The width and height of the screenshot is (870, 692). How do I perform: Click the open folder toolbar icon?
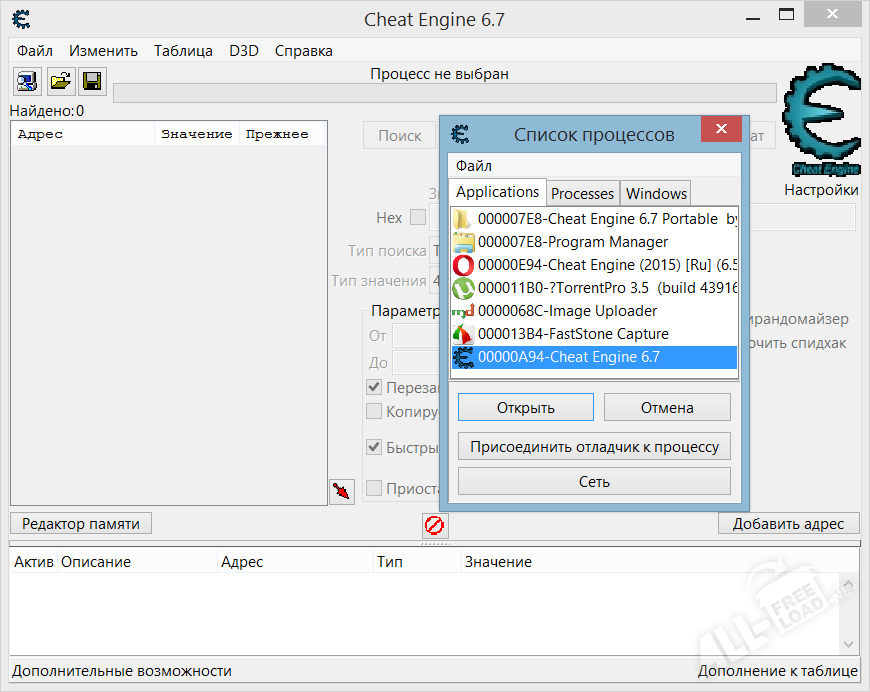[x=60, y=81]
